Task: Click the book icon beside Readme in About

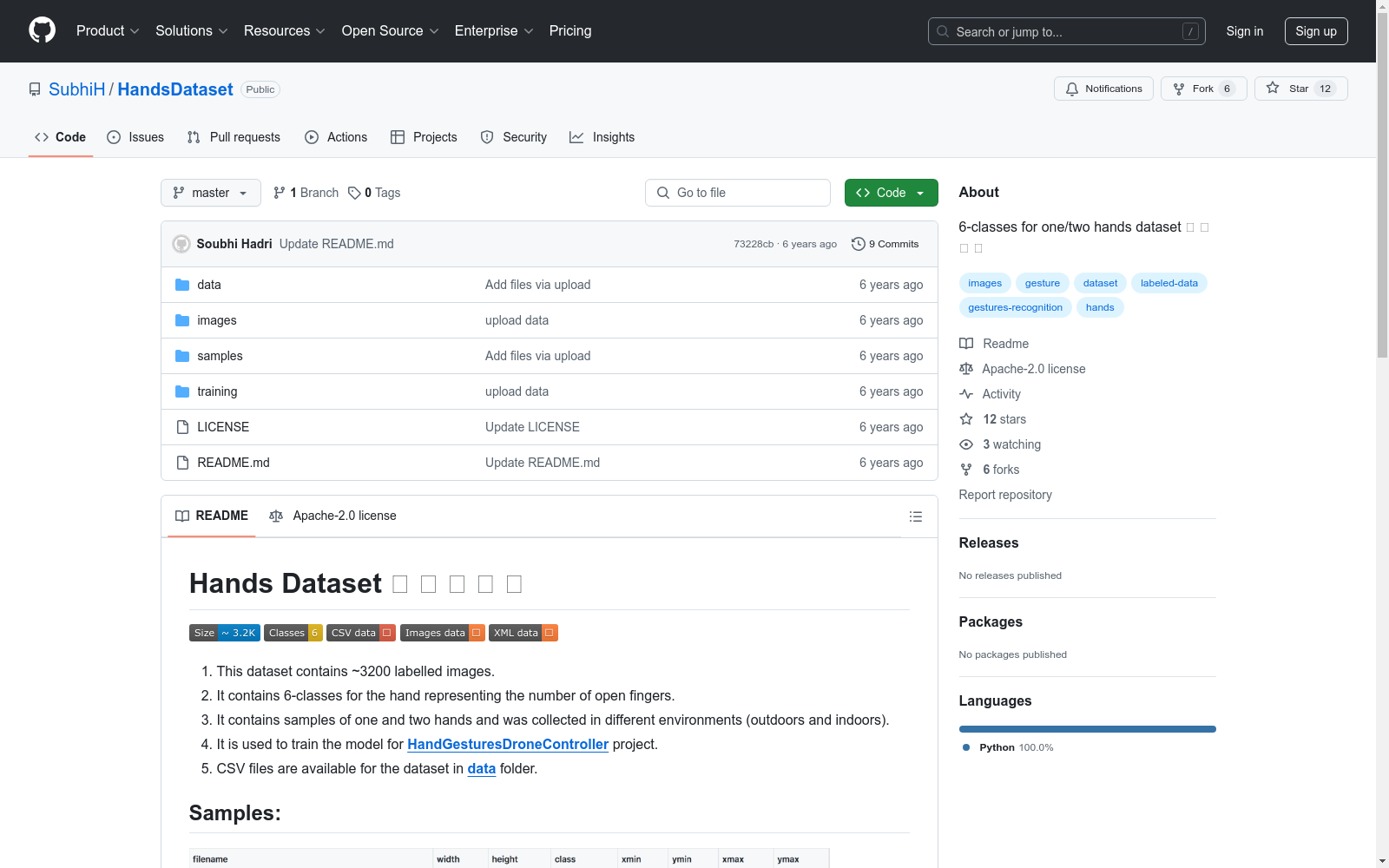Action: coord(966,344)
